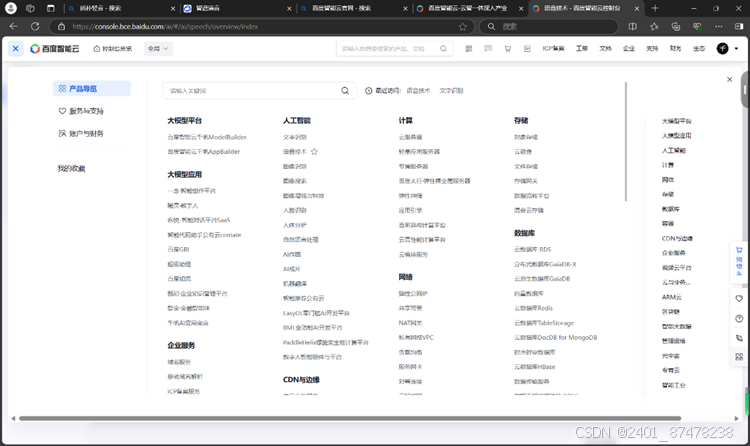
Task: Expand the arrow next to user avatar
Action: pos(736,48)
